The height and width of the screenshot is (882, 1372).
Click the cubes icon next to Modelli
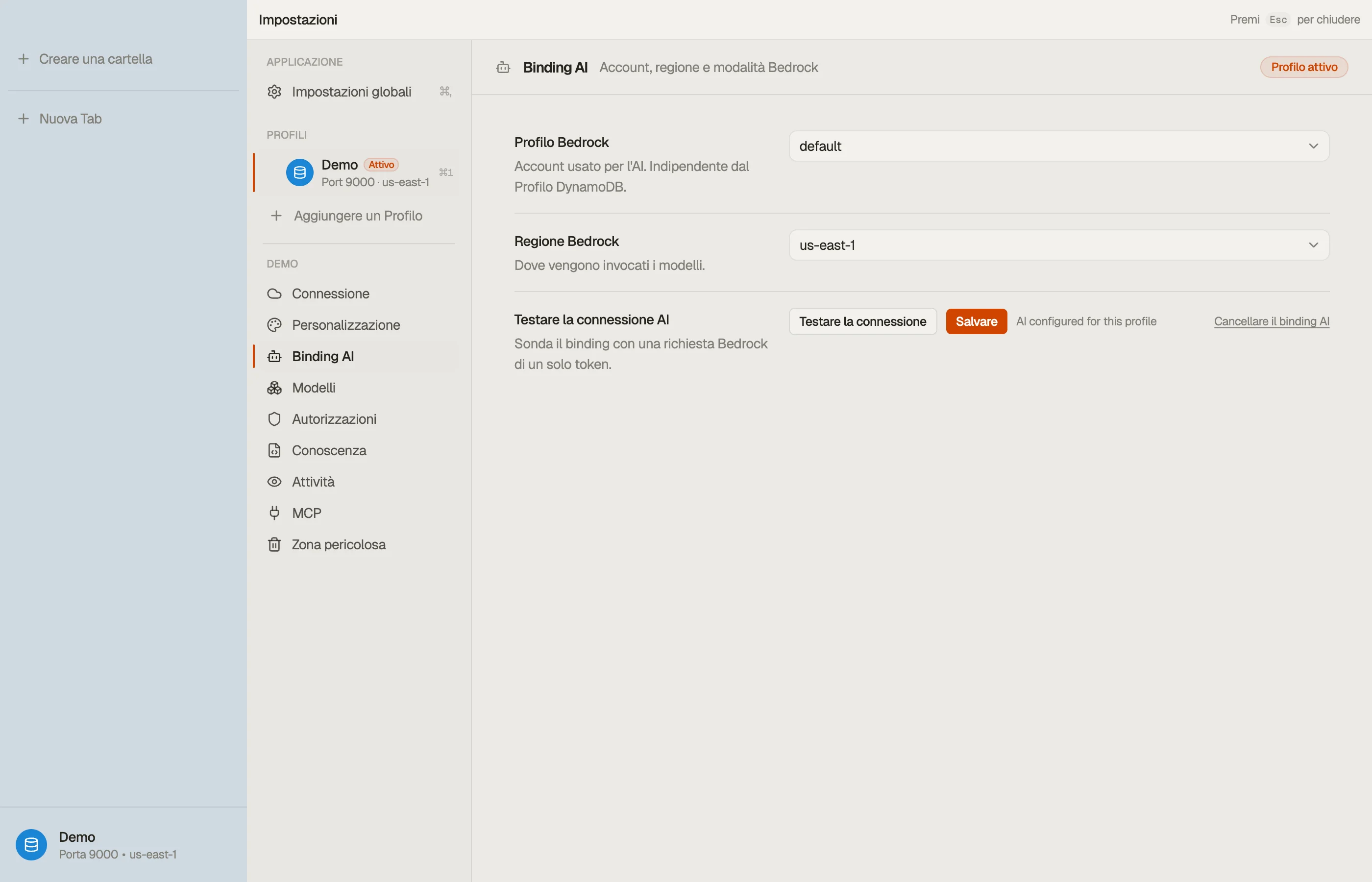[x=274, y=388]
